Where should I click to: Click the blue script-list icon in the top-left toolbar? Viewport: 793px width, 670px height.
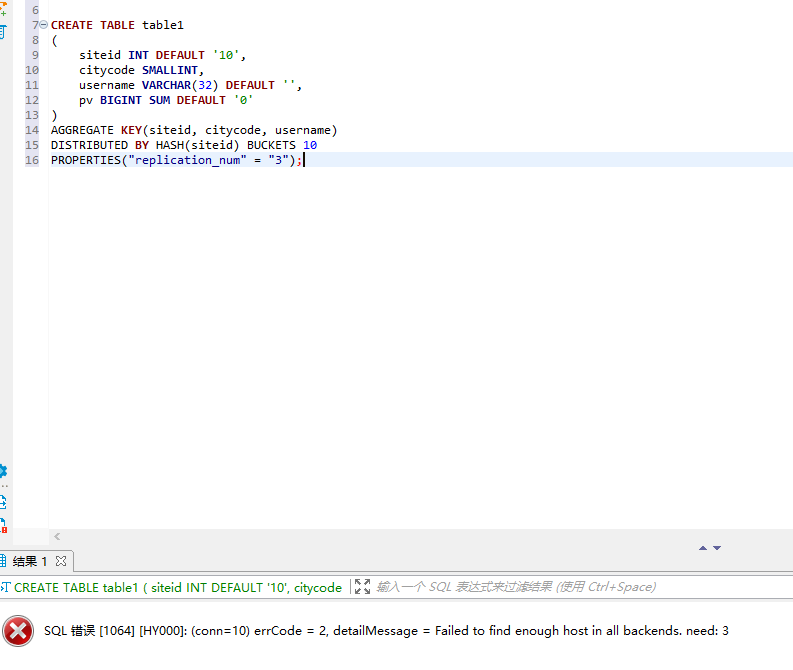pos(3,32)
